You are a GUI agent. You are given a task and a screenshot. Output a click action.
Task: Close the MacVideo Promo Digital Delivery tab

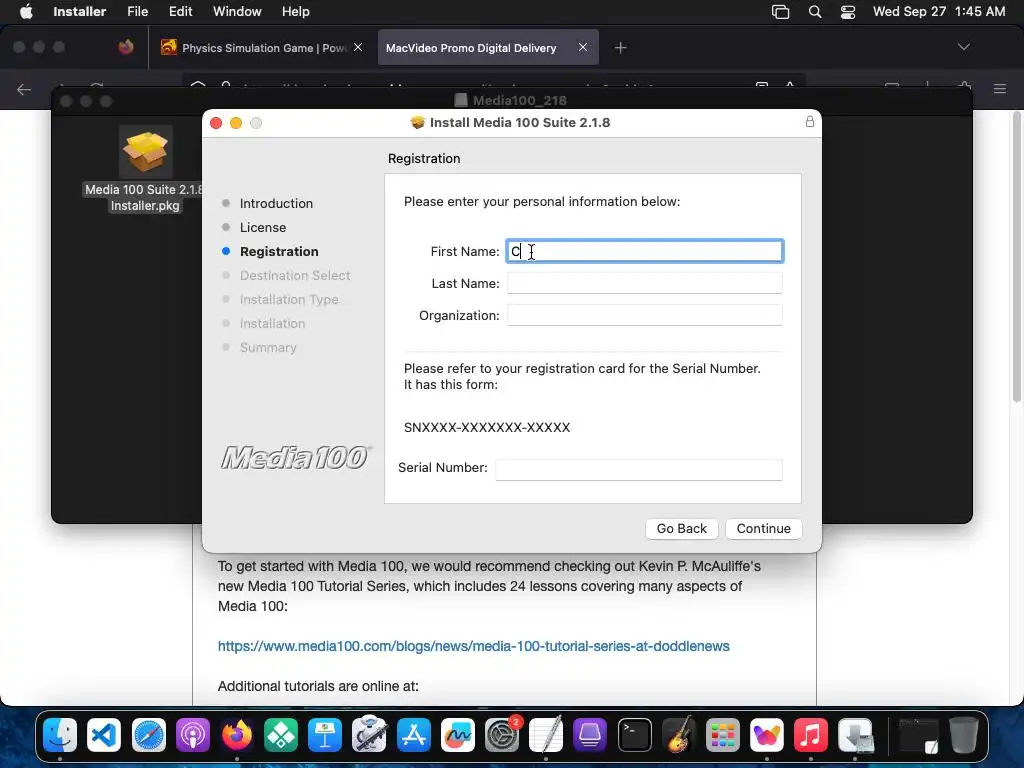[583, 47]
